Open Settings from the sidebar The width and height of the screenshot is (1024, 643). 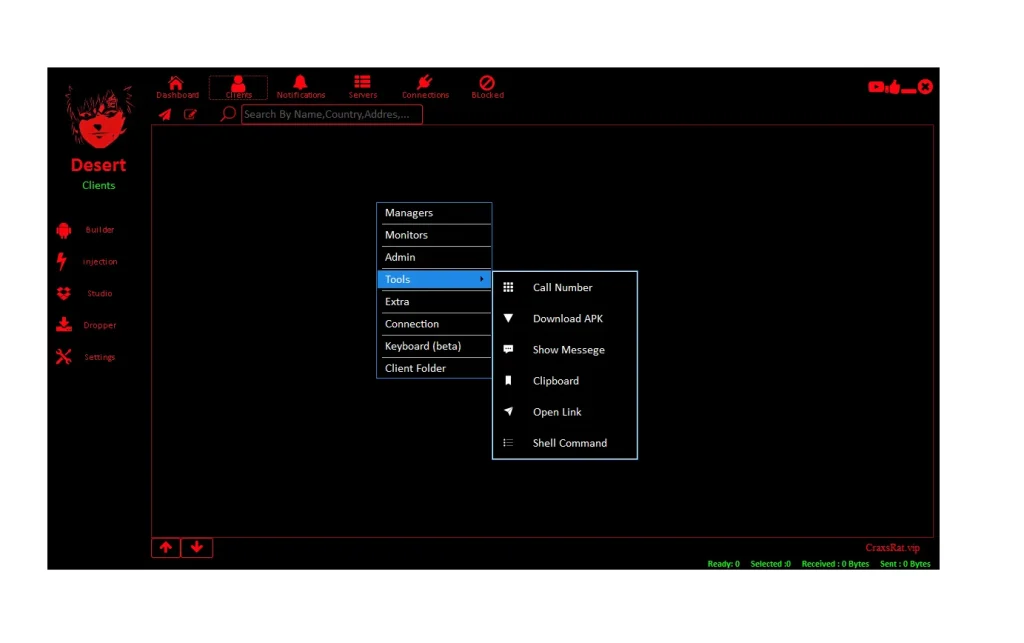click(100, 357)
